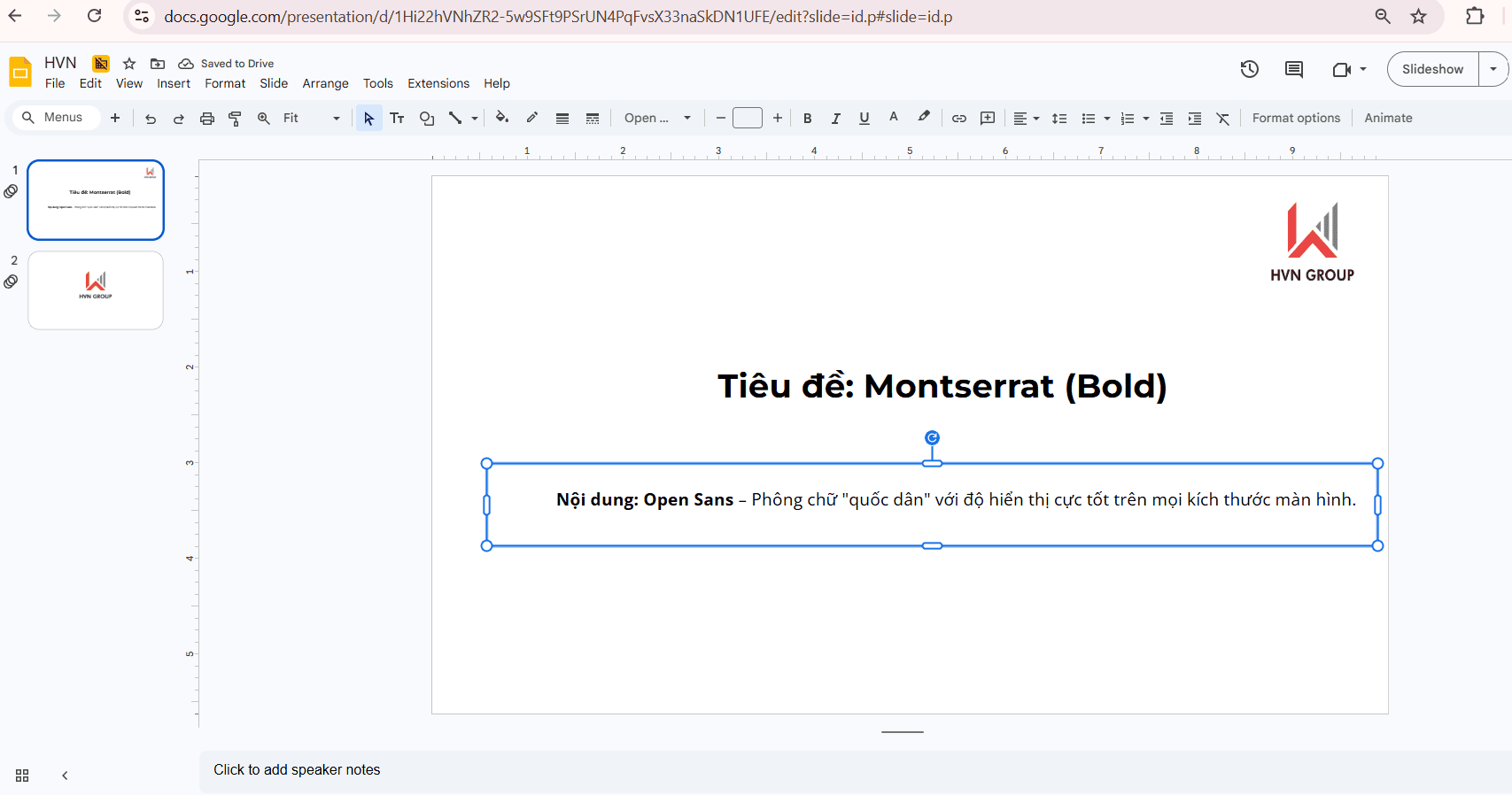Click the Animate button
1512x795 pixels.
[1388, 118]
